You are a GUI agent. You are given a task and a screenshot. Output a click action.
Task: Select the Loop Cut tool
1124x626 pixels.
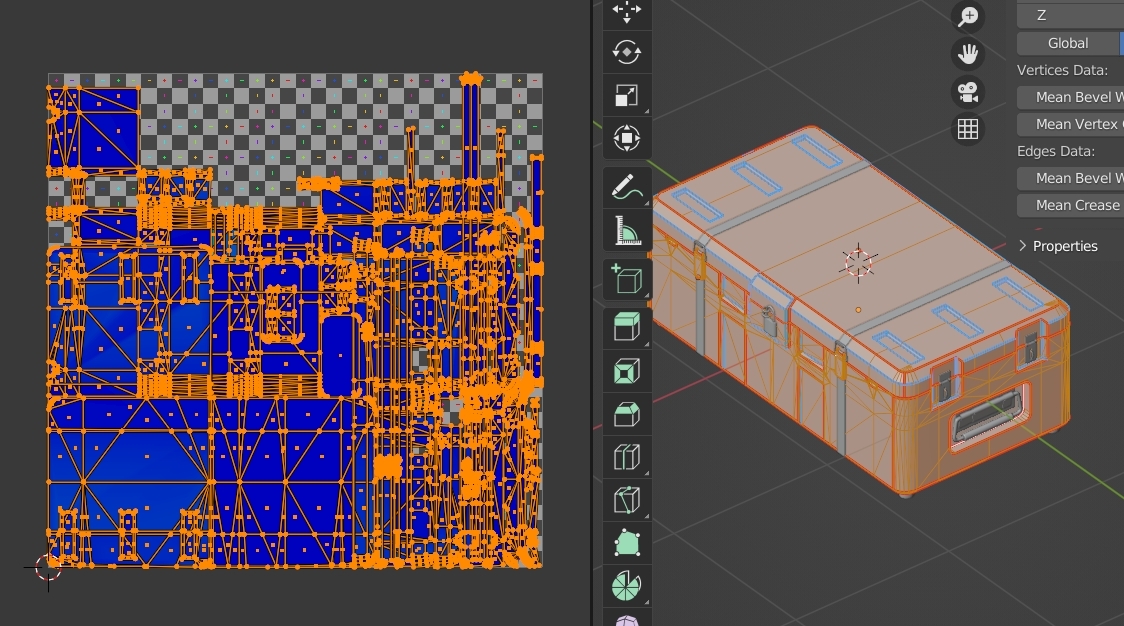(x=627, y=457)
